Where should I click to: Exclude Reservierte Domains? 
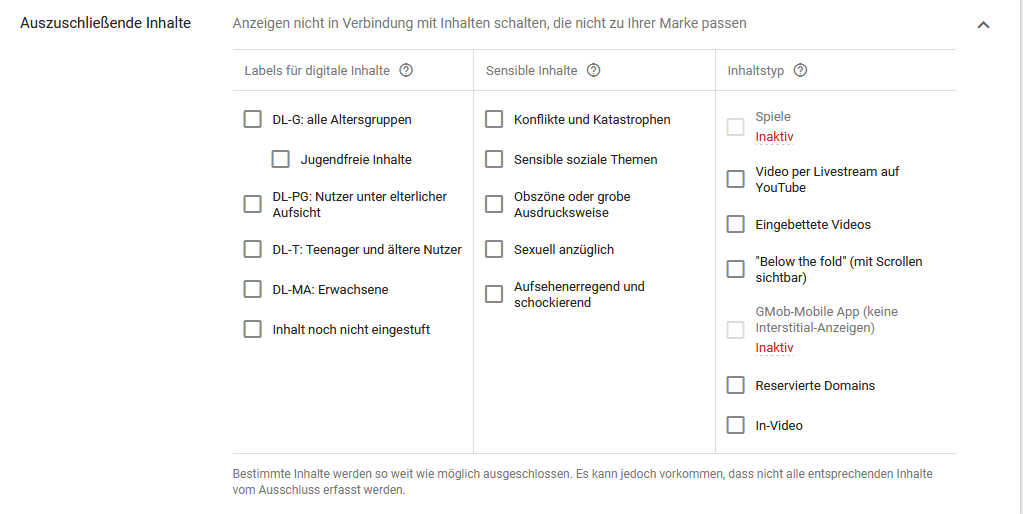(736, 385)
